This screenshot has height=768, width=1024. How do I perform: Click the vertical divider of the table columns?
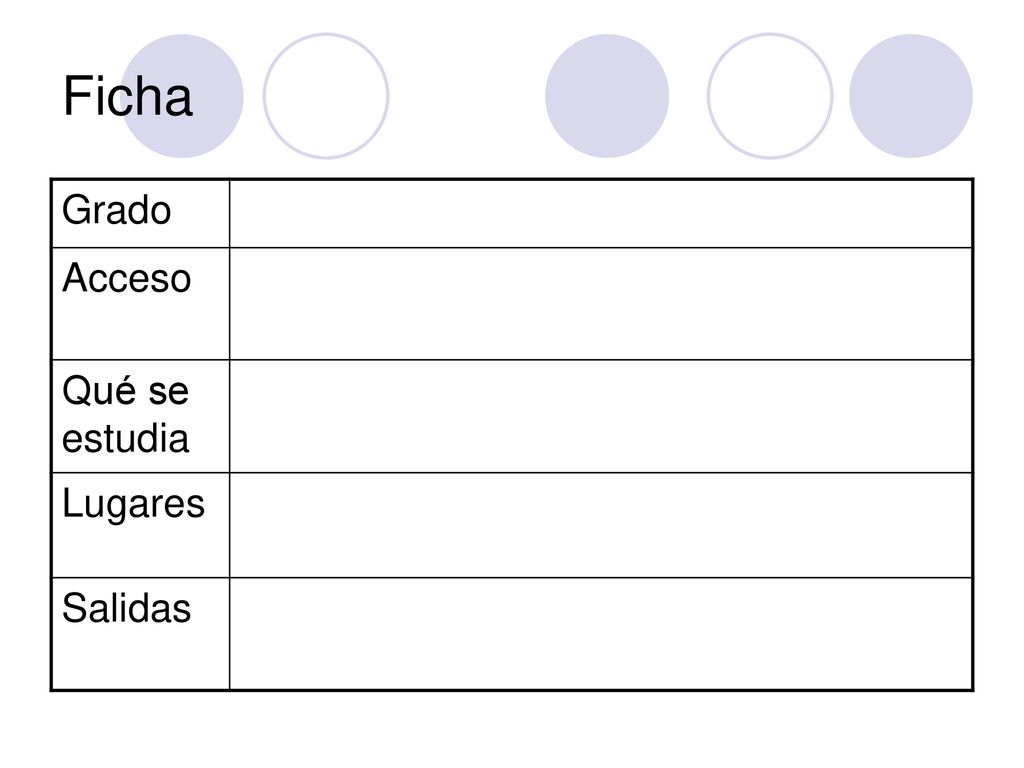click(x=229, y=434)
